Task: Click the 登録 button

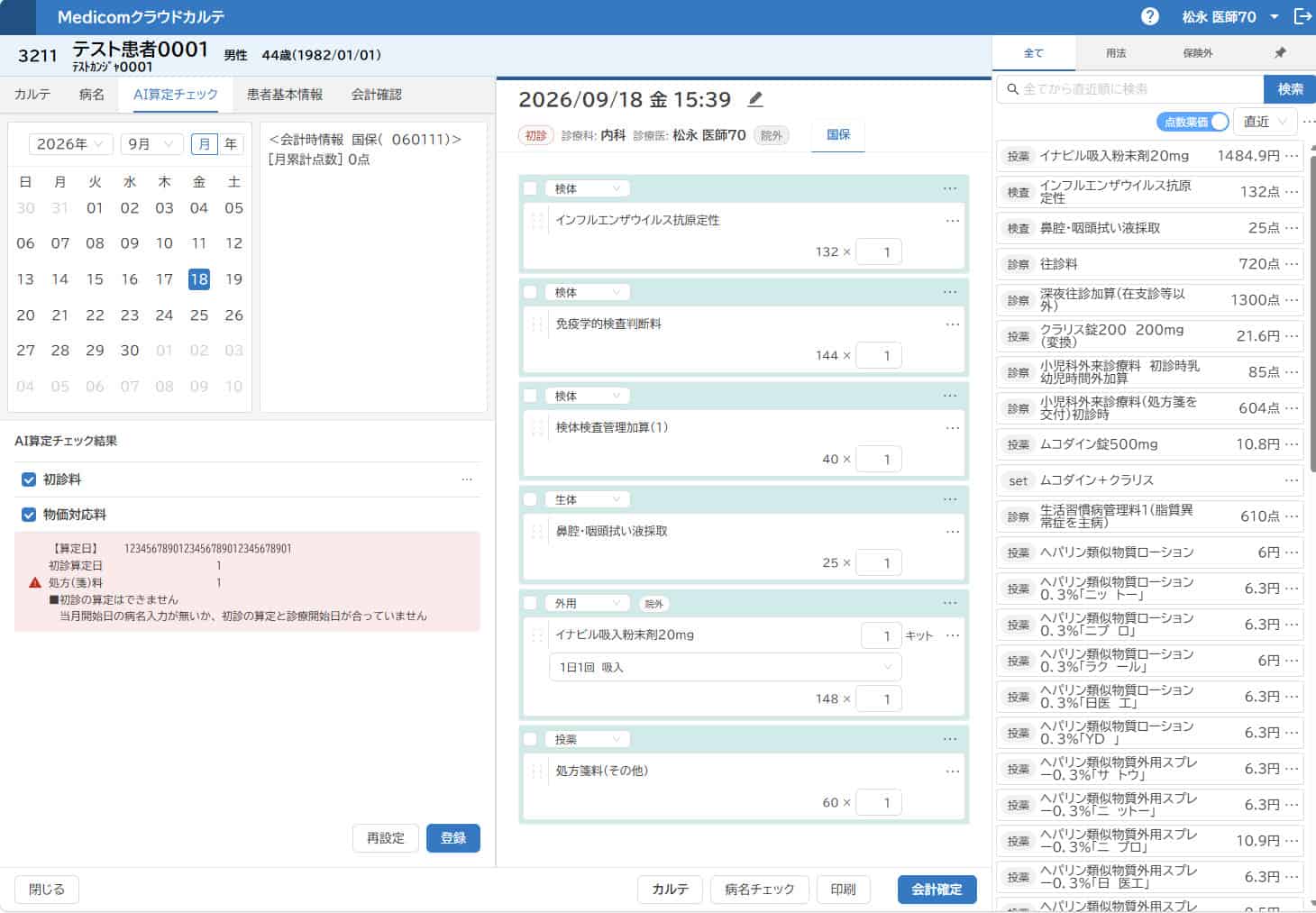Action: tap(453, 838)
